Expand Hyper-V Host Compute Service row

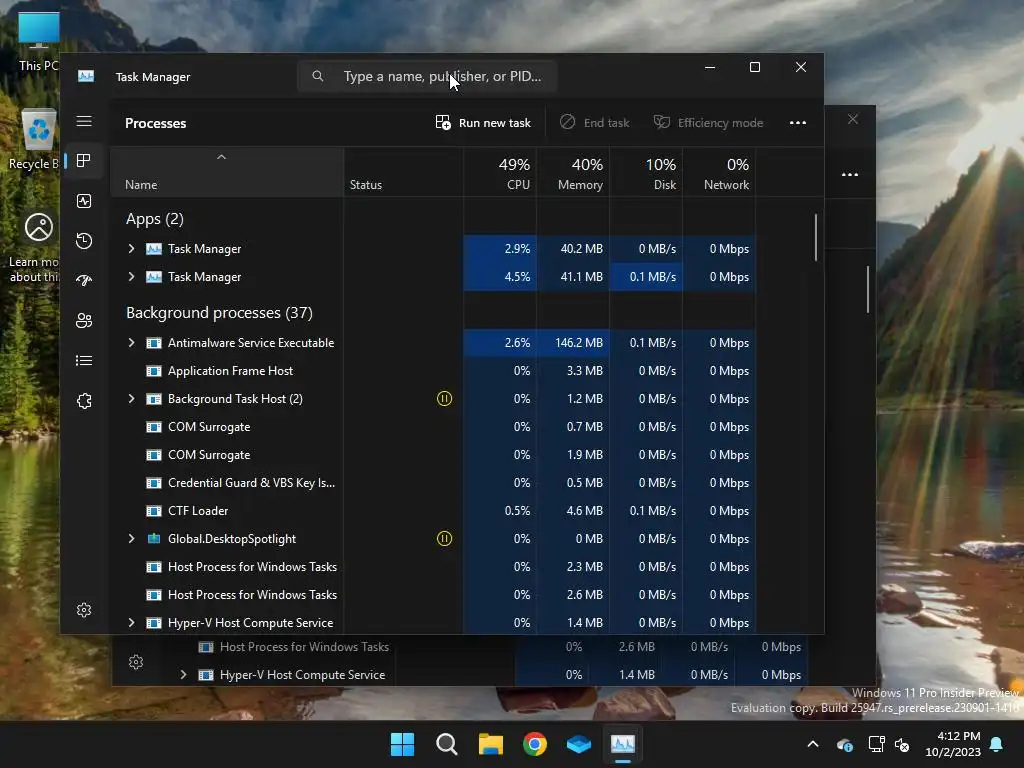(131, 623)
